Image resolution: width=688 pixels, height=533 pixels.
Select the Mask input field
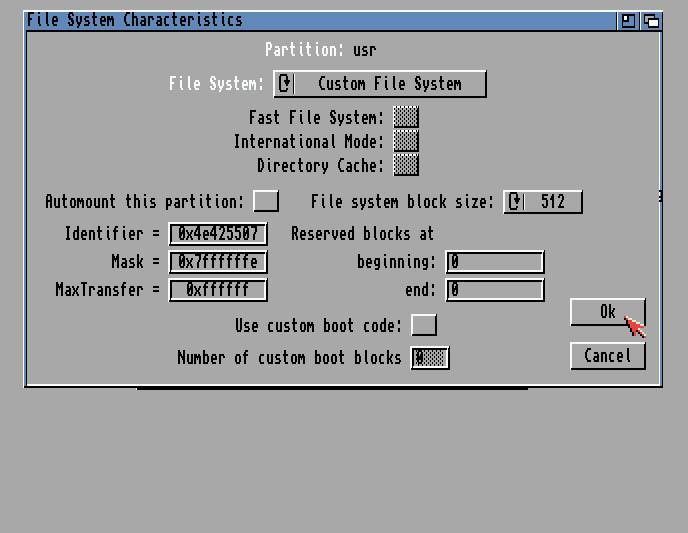218,262
